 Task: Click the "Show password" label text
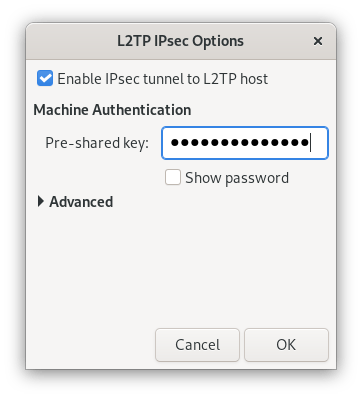click(237, 178)
